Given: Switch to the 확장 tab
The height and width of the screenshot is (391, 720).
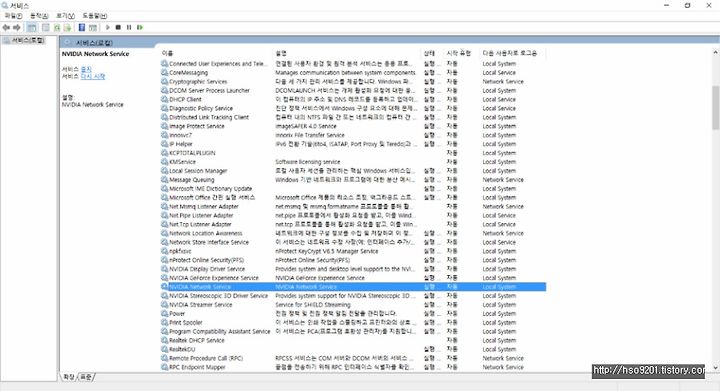Looking at the screenshot, I should point(68,377).
